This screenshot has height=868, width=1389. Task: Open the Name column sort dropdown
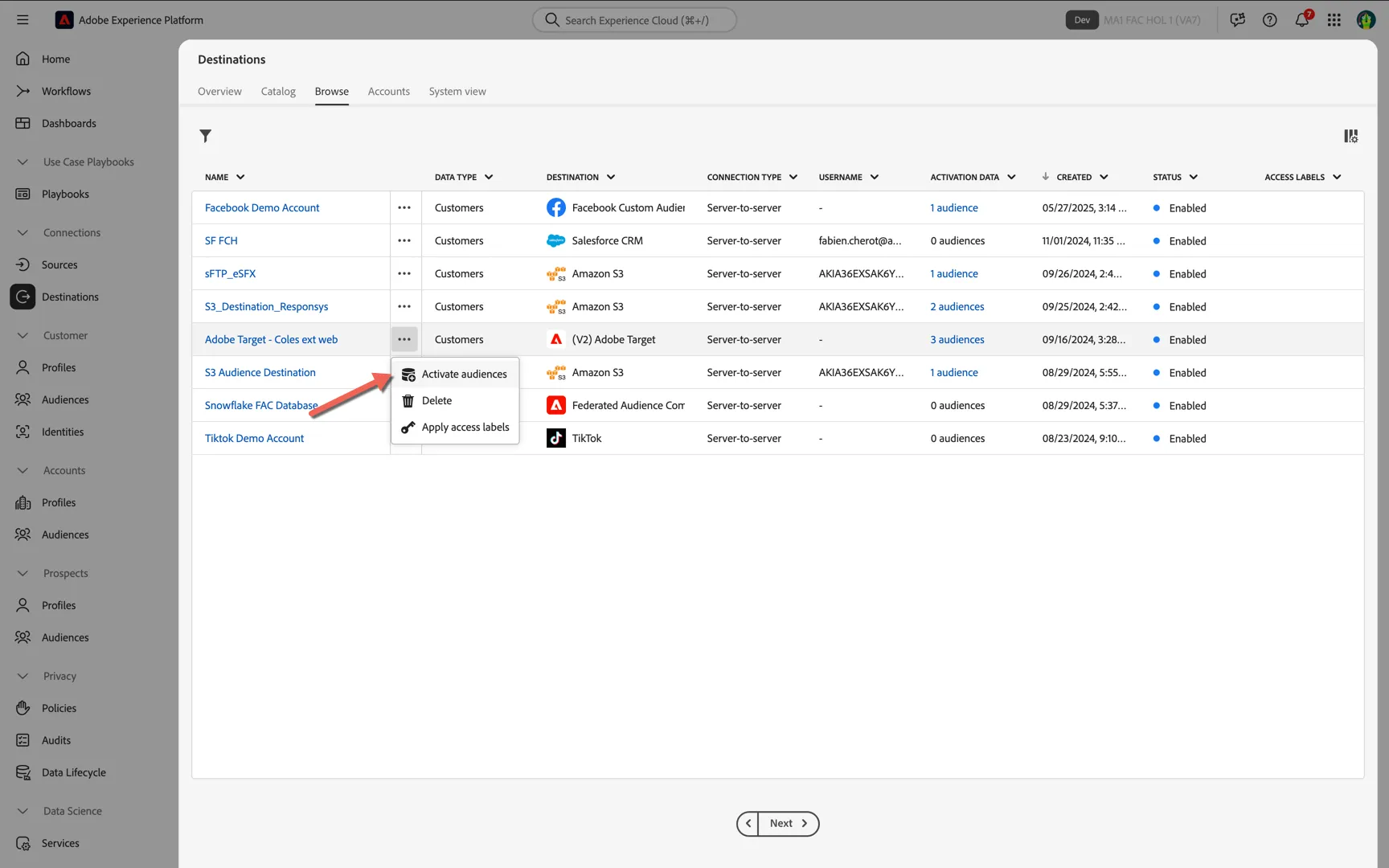click(240, 177)
